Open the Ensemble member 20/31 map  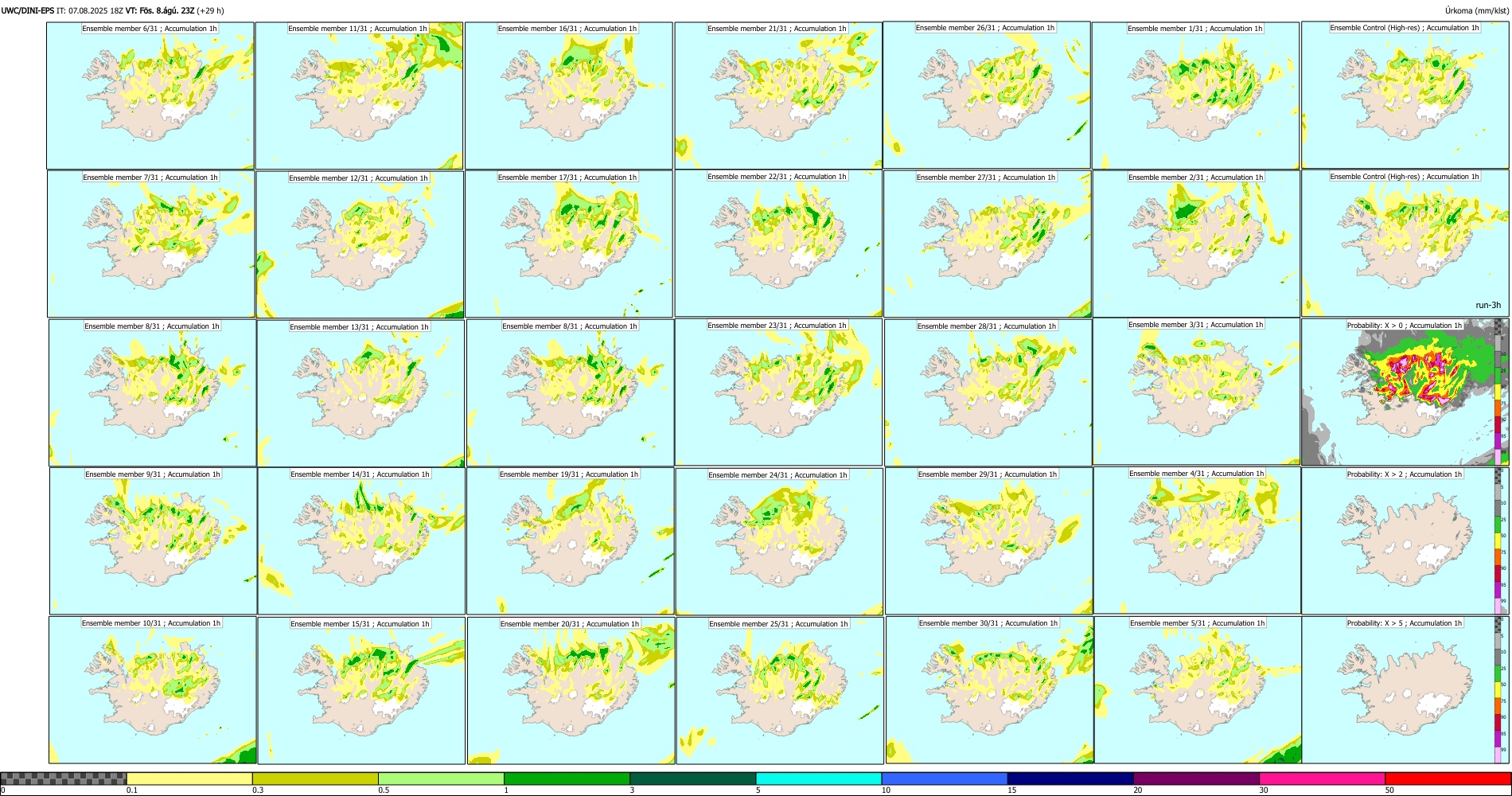(x=571, y=690)
